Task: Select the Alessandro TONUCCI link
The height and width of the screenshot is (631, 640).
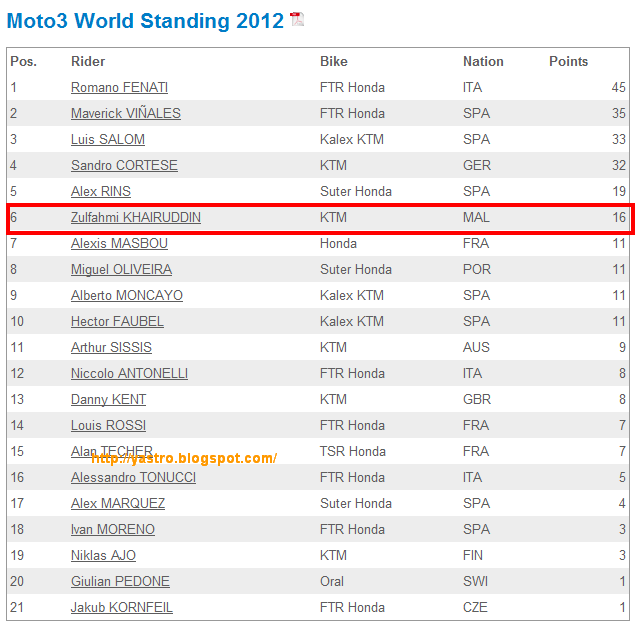Action: [133, 477]
